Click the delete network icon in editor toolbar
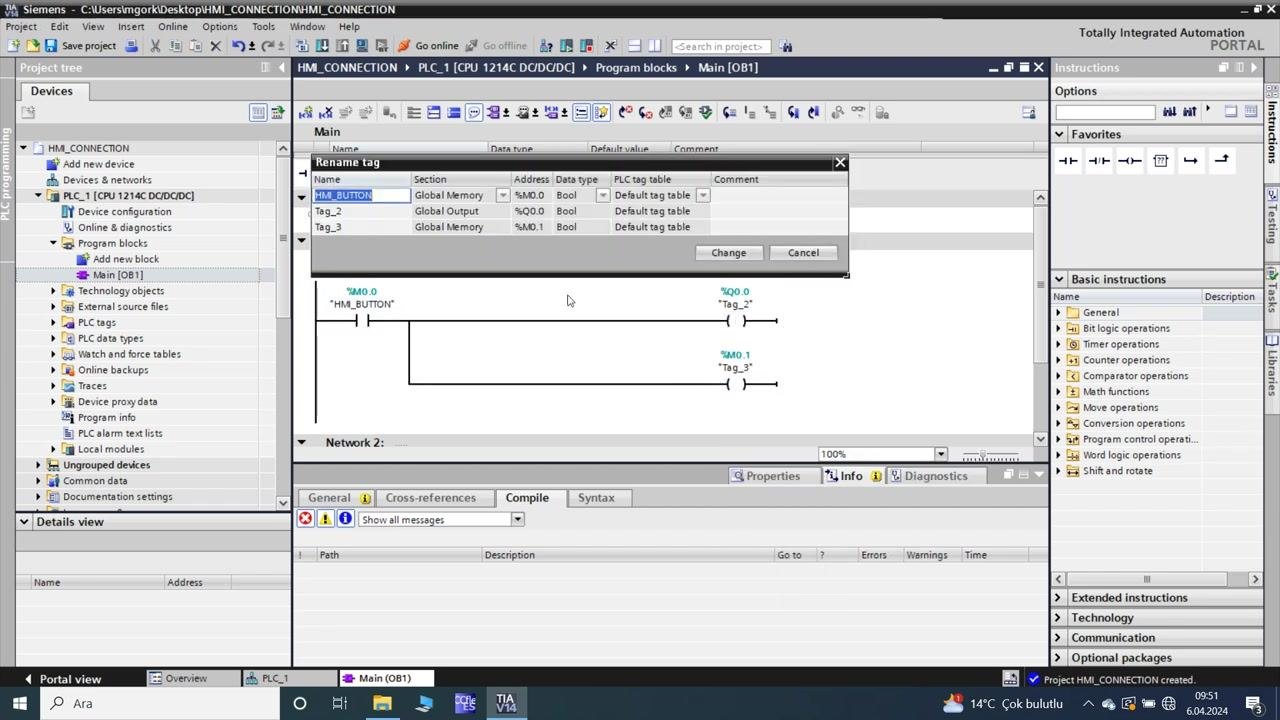 click(x=325, y=112)
